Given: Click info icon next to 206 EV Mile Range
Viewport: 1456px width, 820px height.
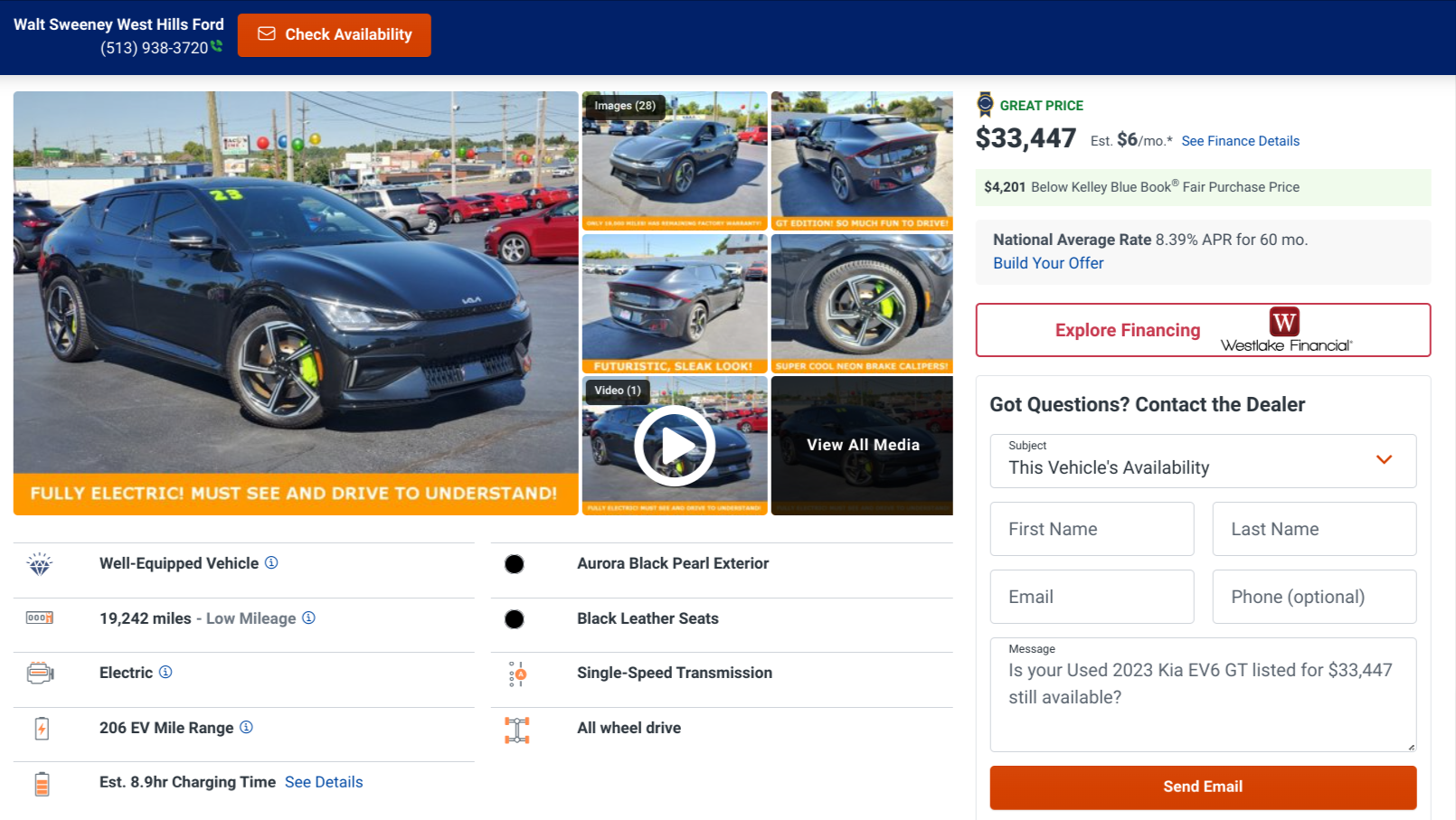Looking at the screenshot, I should pos(246,727).
